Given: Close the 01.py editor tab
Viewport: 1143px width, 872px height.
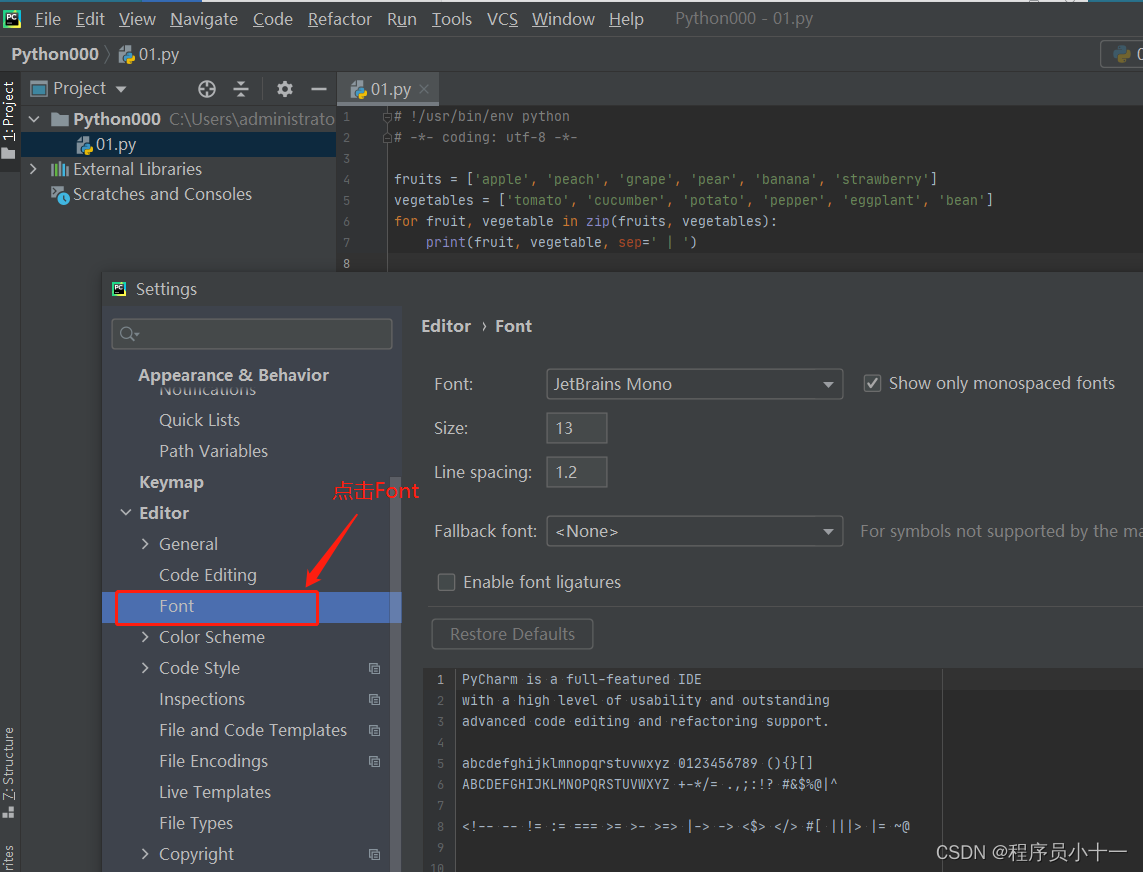Looking at the screenshot, I should (x=424, y=89).
